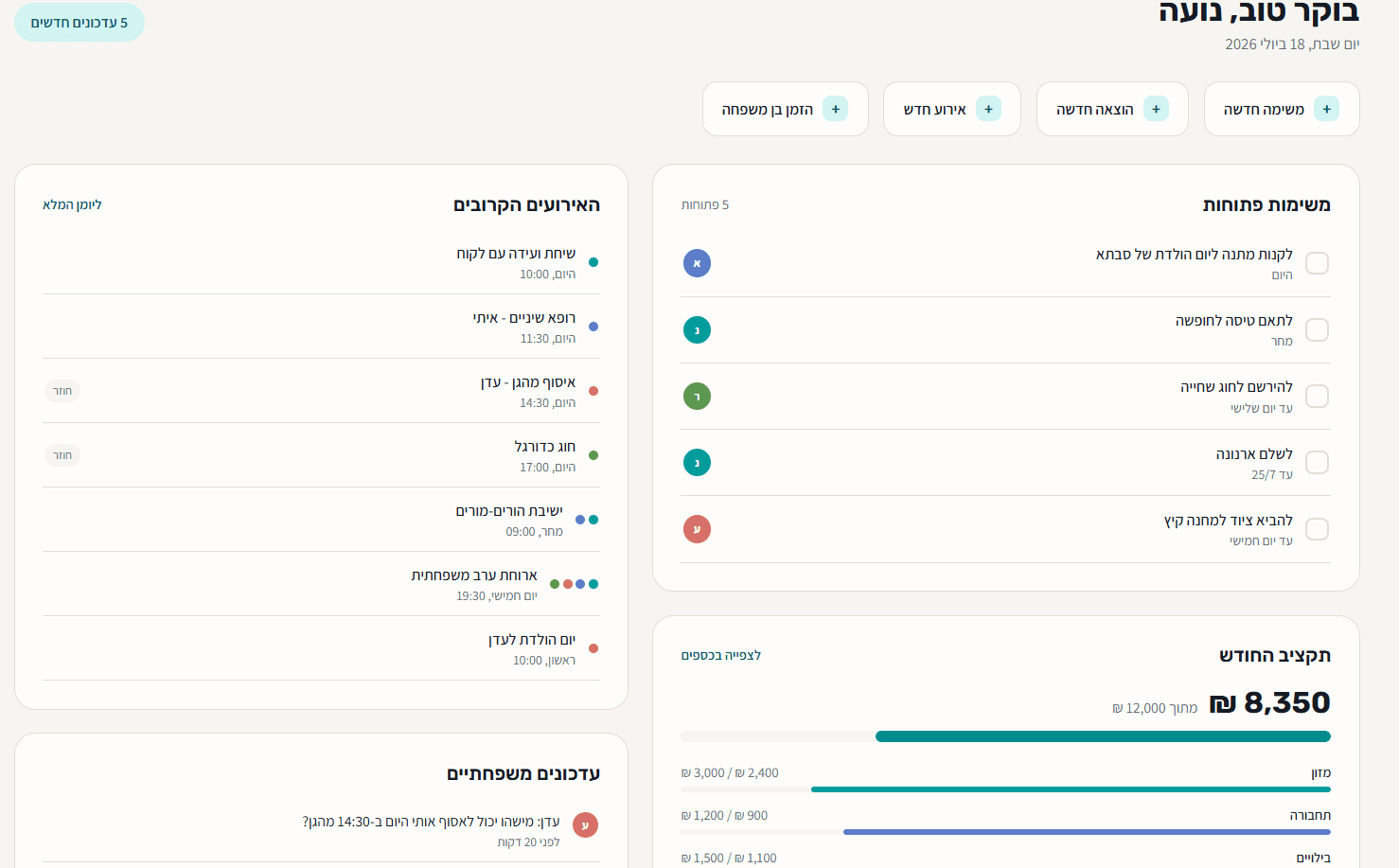Select the event איסוף מהגן - עדן
Screen dimensions: 1399x868
pos(528,382)
